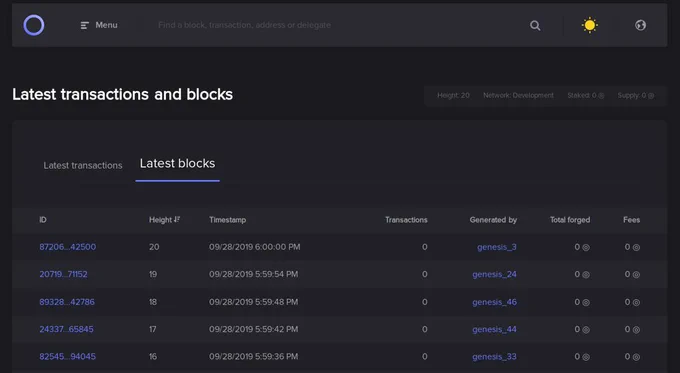This screenshot has height=373, width=680.
Task: Switch to Latest transactions tab
Action: coord(83,165)
